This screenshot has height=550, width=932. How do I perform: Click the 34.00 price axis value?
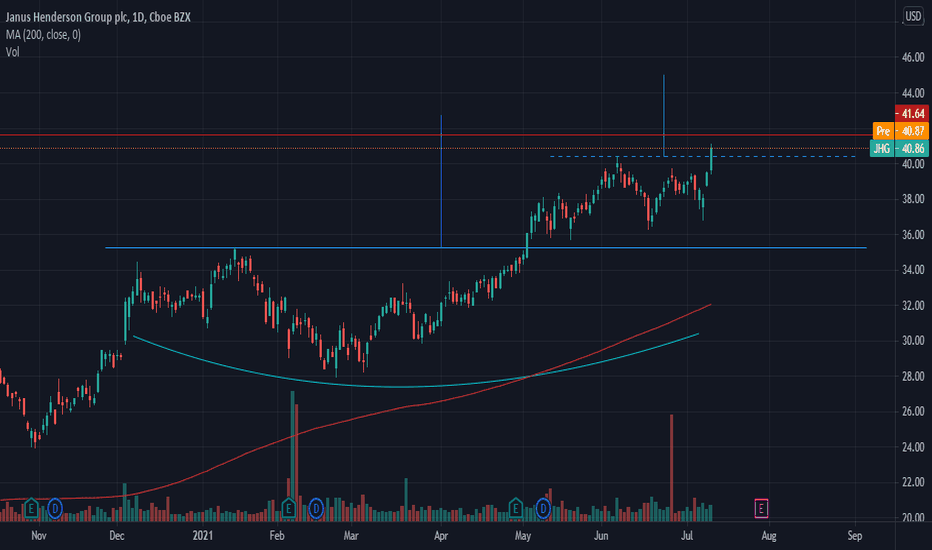(913, 269)
